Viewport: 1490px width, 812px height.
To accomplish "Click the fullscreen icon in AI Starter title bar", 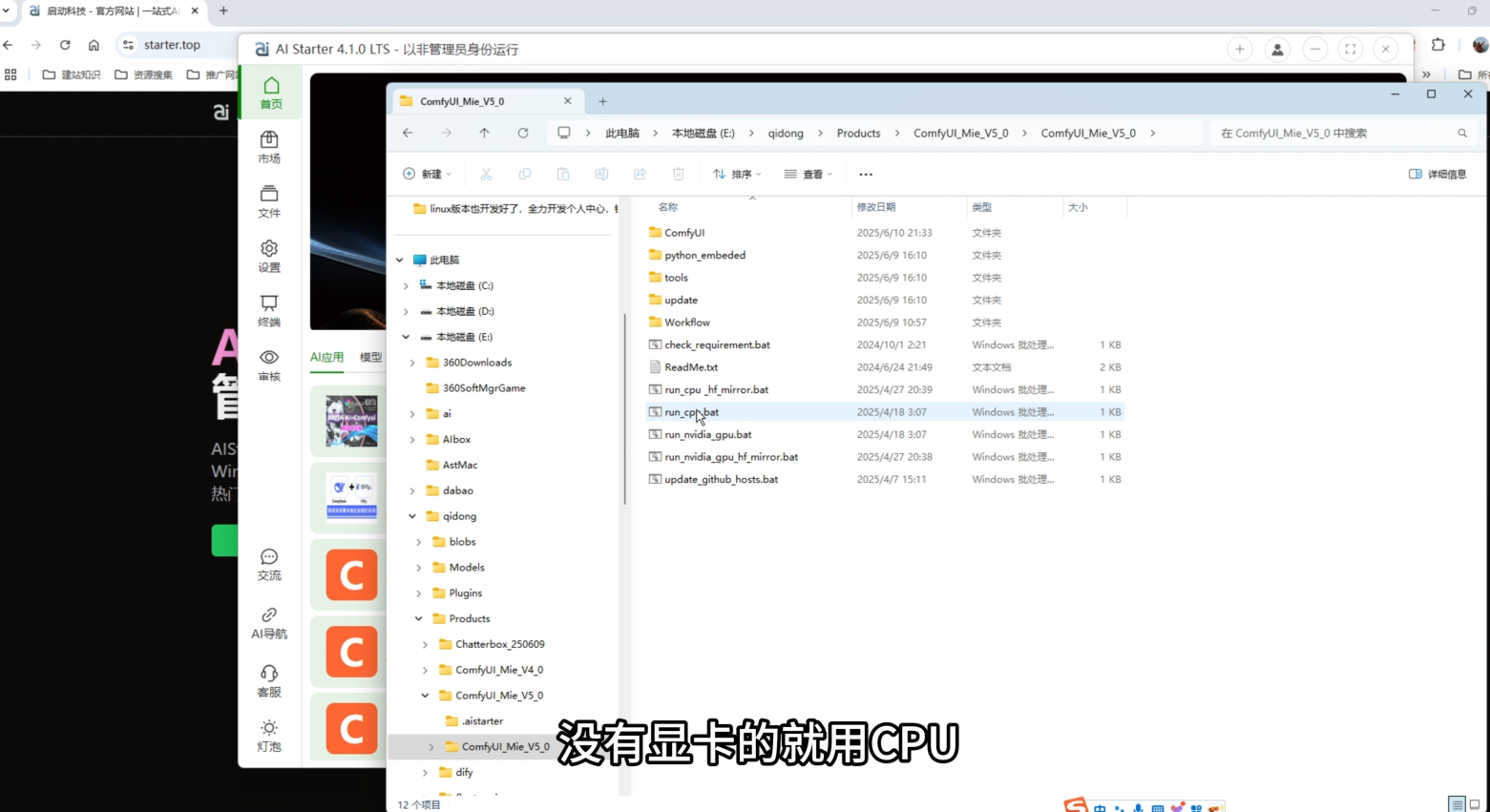I will [1350, 49].
